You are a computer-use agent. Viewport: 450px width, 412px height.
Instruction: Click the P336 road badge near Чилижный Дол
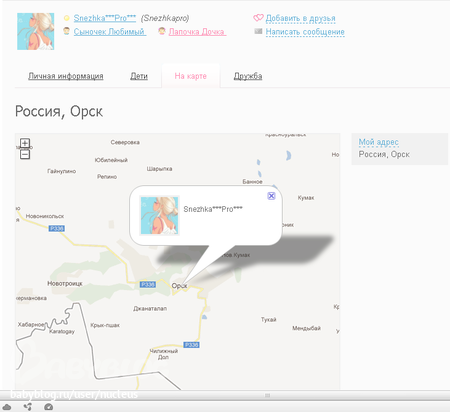[191, 345]
